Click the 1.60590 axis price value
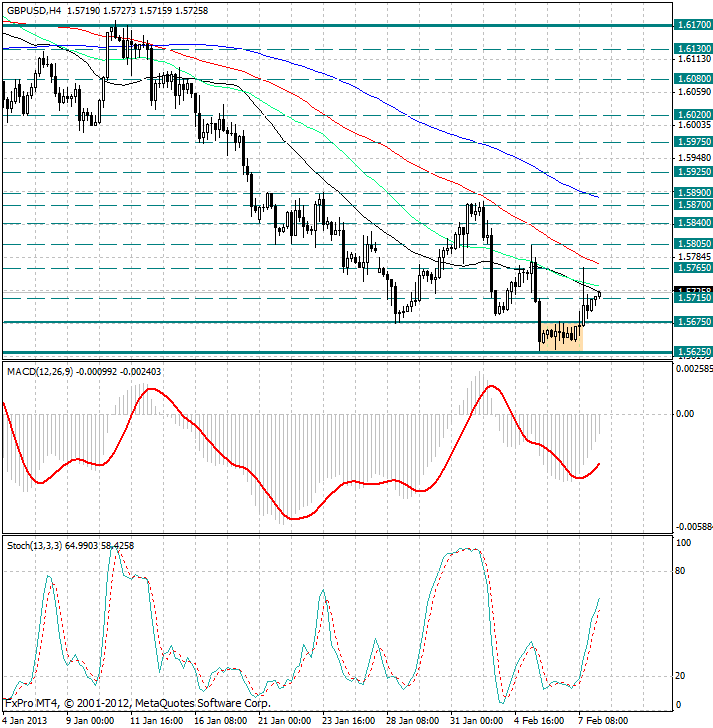The height and width of the screenshot is (728, 713). (694, 92)
